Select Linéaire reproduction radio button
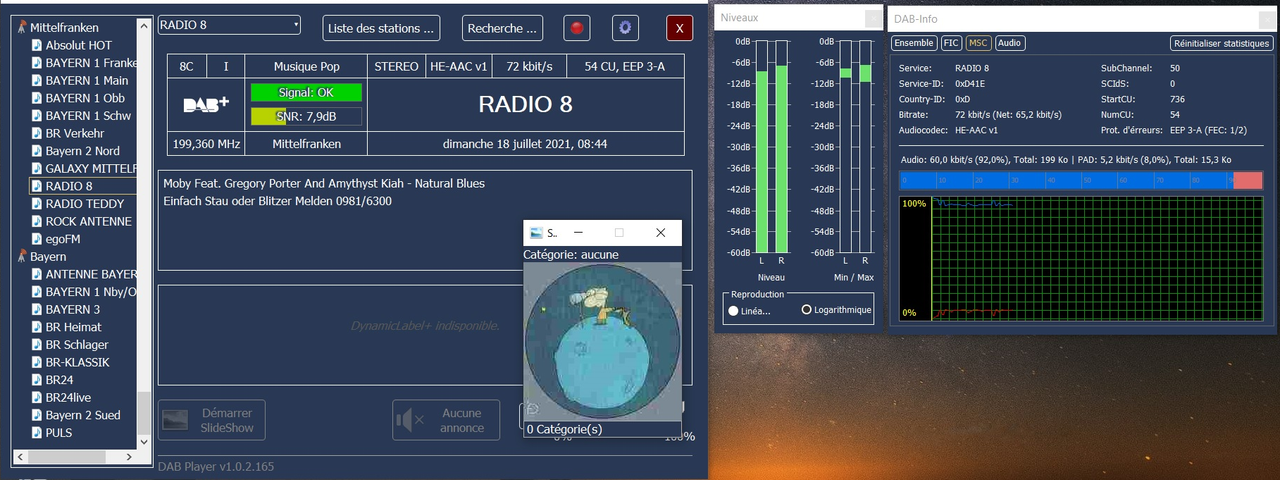Viewport: 1280px width, 480px height. [734, 310]
